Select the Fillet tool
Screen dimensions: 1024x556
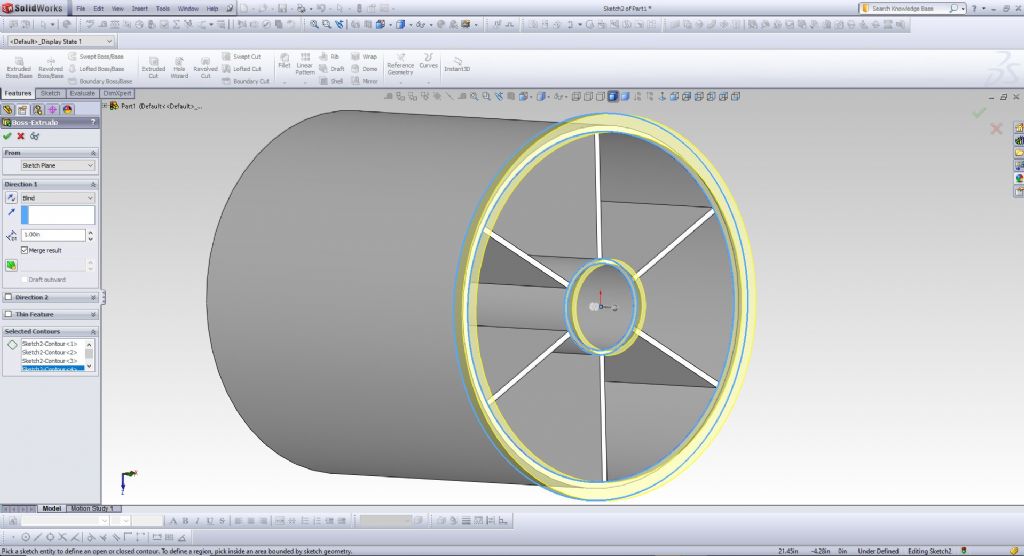point(284,61)
